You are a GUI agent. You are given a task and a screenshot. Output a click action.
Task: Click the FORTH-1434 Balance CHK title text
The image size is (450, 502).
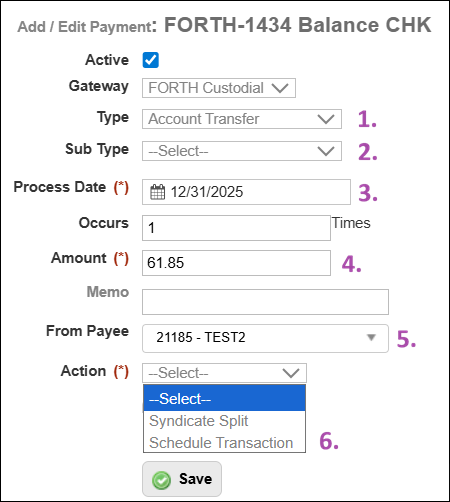click(x=298, y=25)
